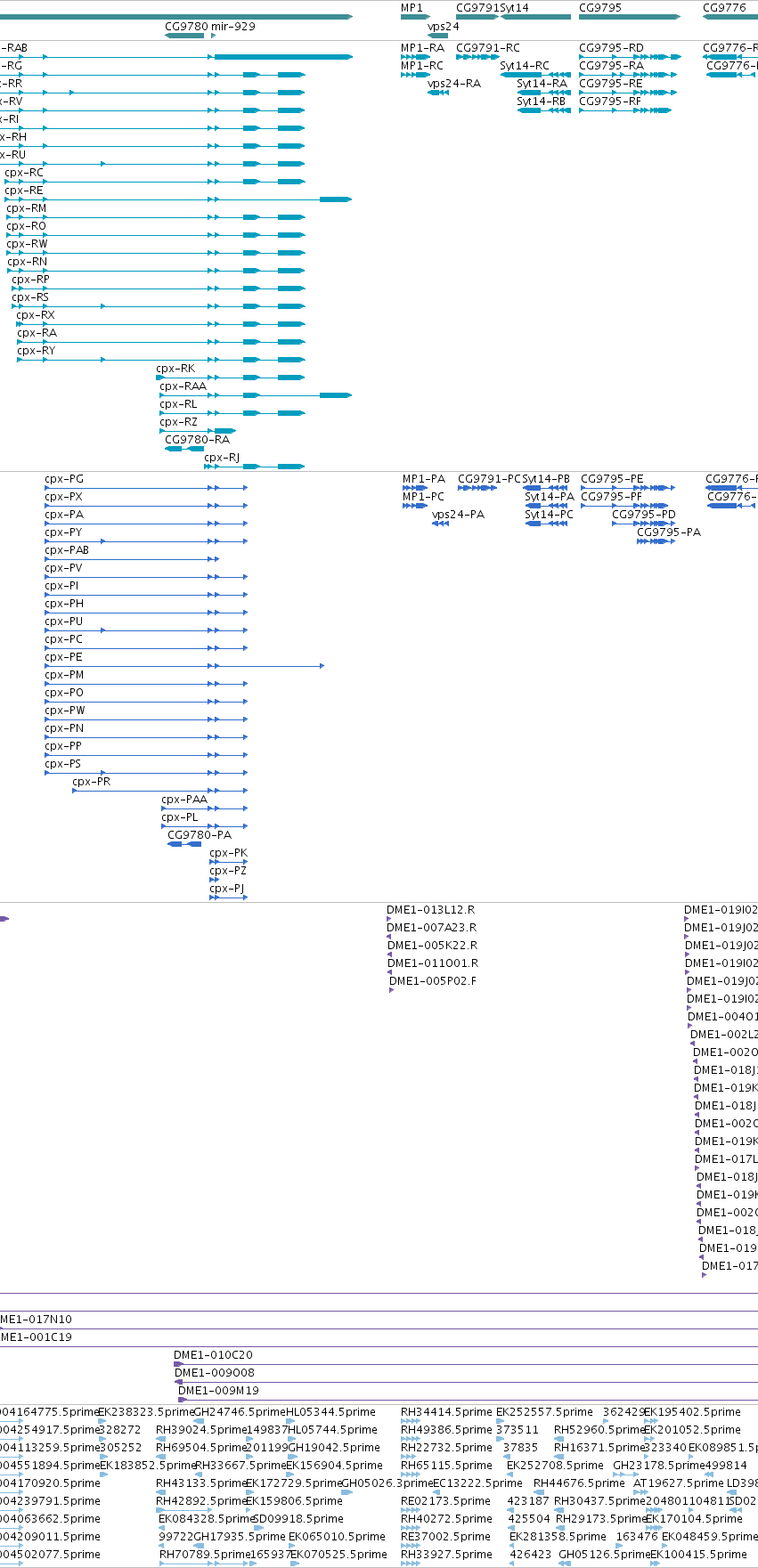Click the vps24 gene label
Image resolution: width=758 pixels, height=1568 pixels.
[444, 27]
